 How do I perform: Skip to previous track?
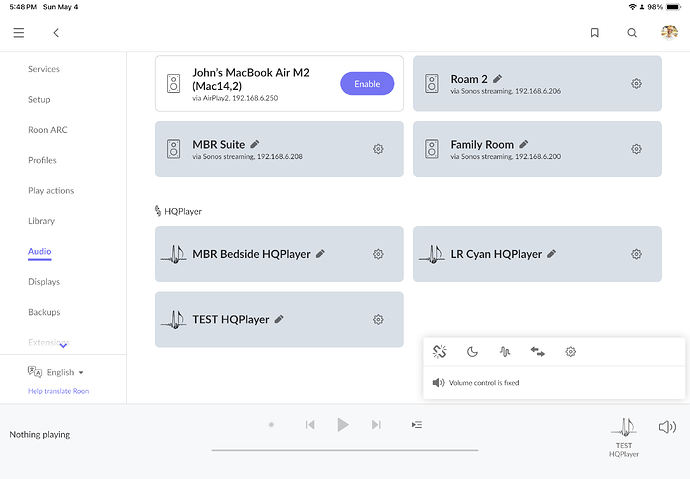click(310, 425)
